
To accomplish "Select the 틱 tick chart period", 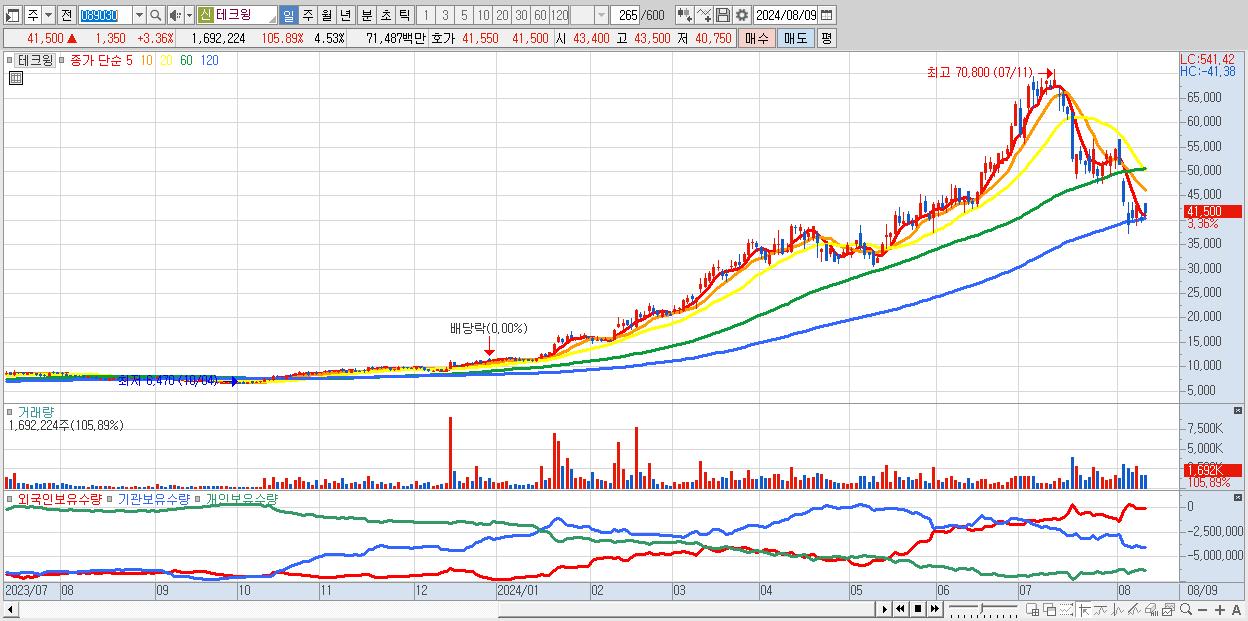I will 404,15.
